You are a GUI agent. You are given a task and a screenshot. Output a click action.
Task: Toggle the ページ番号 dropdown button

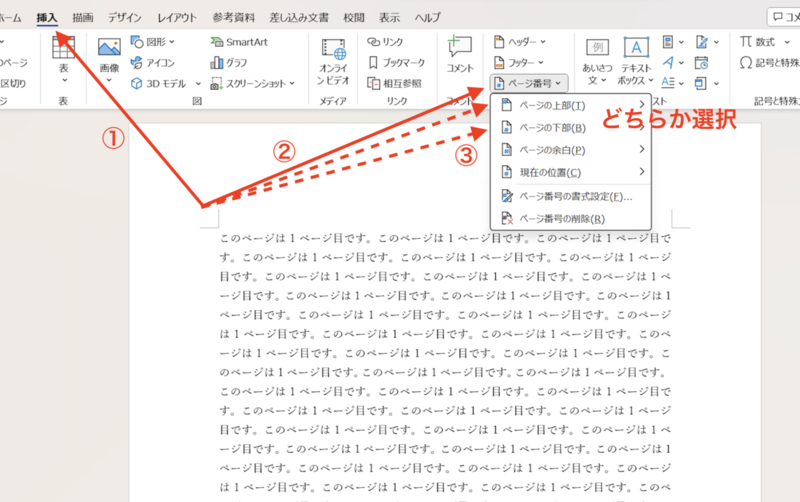coord(529,83)
